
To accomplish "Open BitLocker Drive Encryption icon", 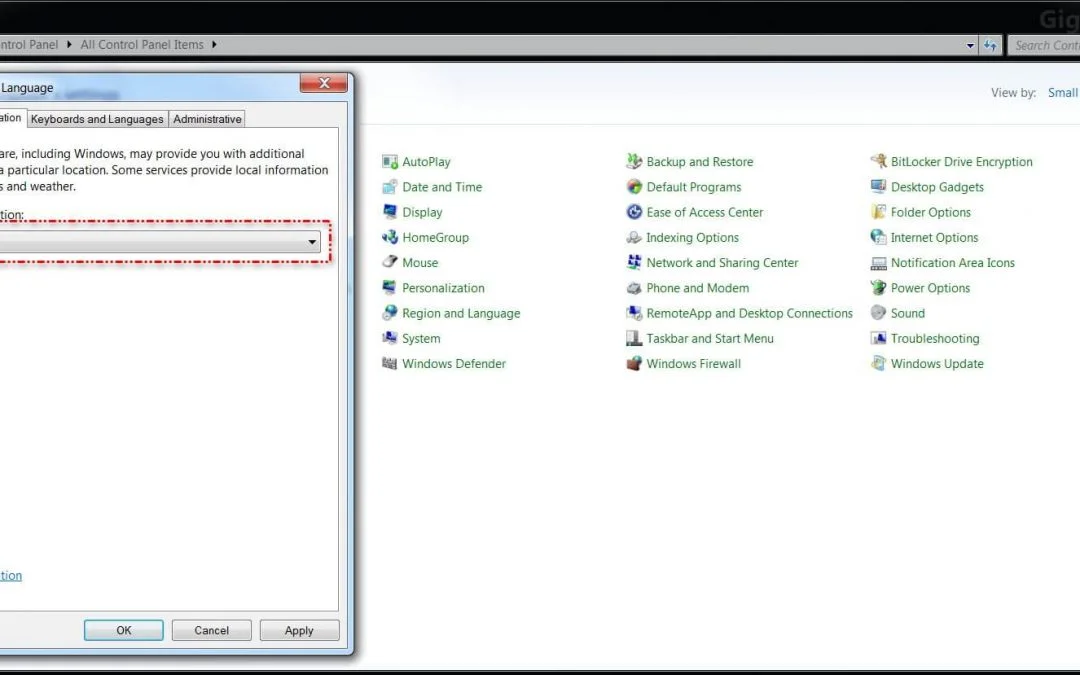I will click(879, 162).
